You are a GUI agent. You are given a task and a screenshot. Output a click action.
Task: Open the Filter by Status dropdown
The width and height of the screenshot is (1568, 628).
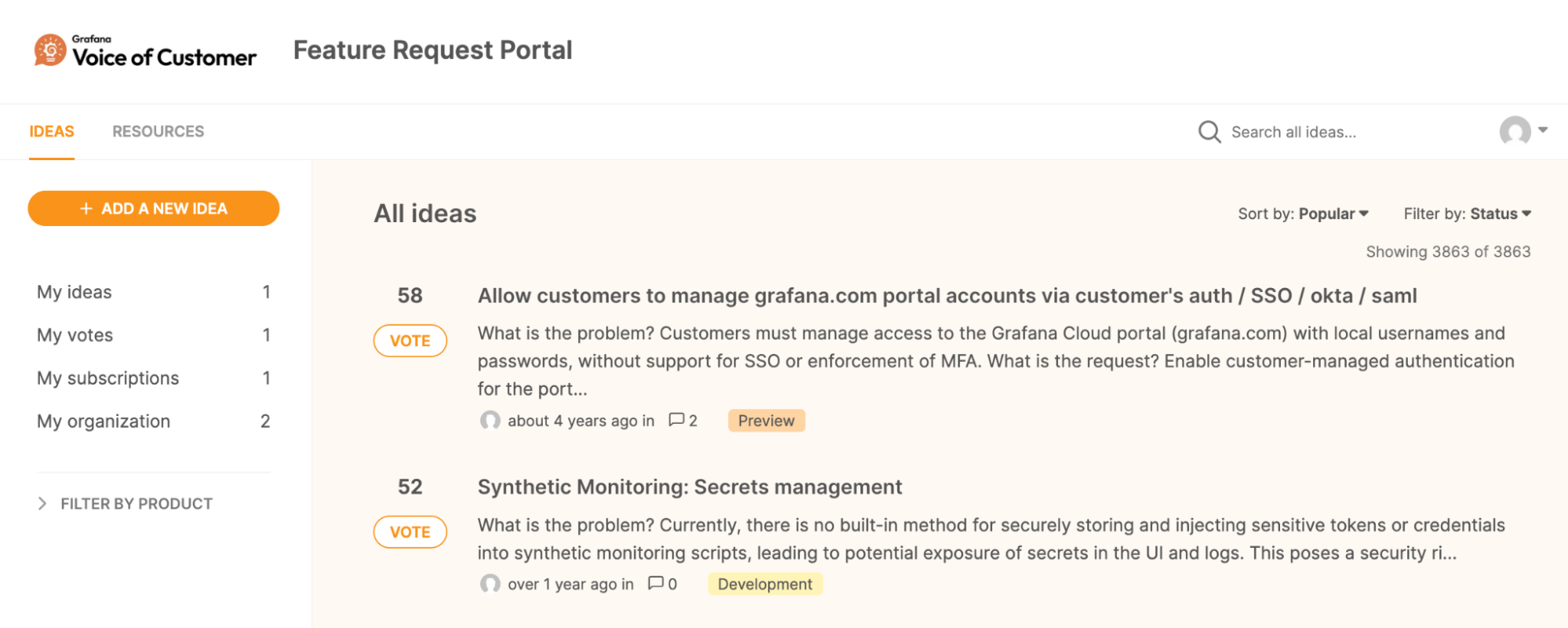pyautogui.click(x=1468, y=214)
